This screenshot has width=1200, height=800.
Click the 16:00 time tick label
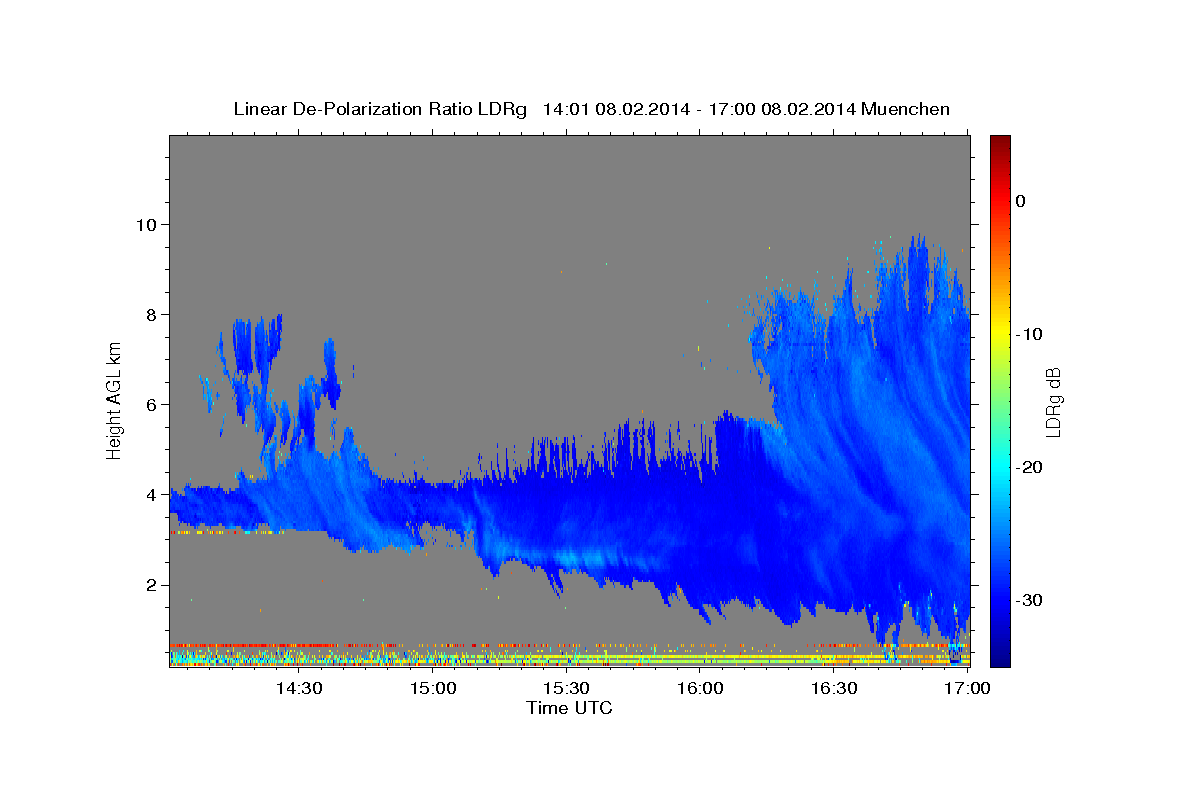click(x=700, y=688)
